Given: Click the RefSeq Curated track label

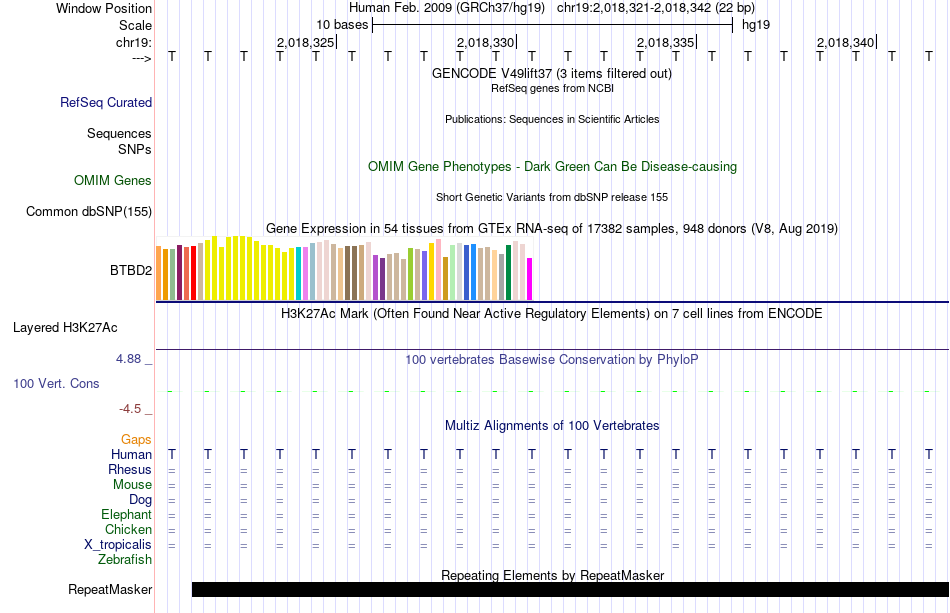Looking at the screenshot, I should (106, 102).
